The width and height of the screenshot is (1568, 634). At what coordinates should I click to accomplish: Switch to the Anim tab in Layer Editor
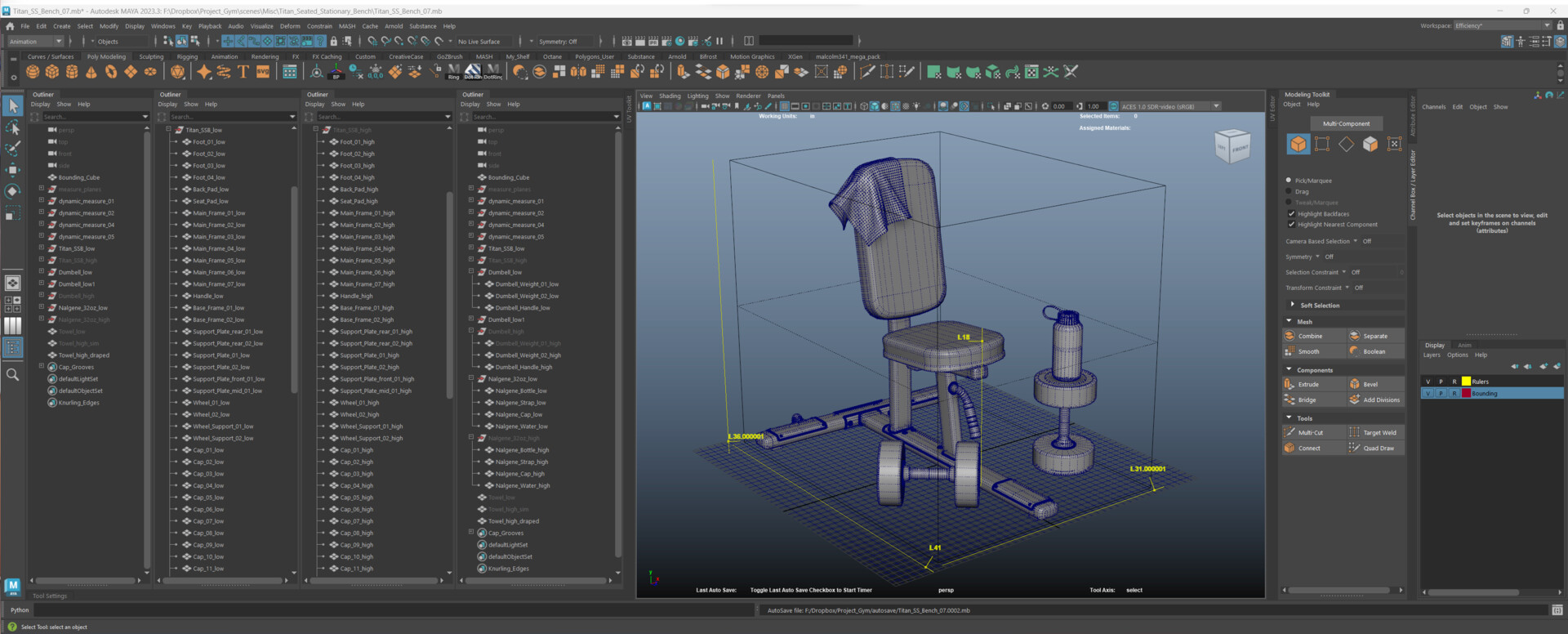(1464, 346)
